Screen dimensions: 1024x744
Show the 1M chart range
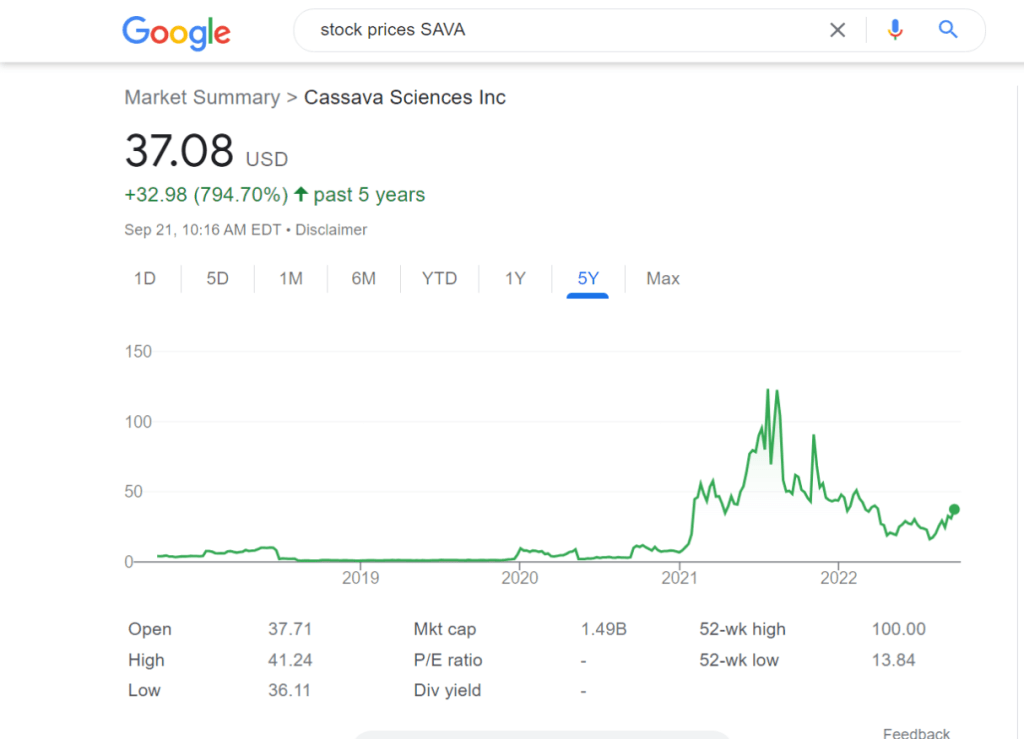pos(291,278)
